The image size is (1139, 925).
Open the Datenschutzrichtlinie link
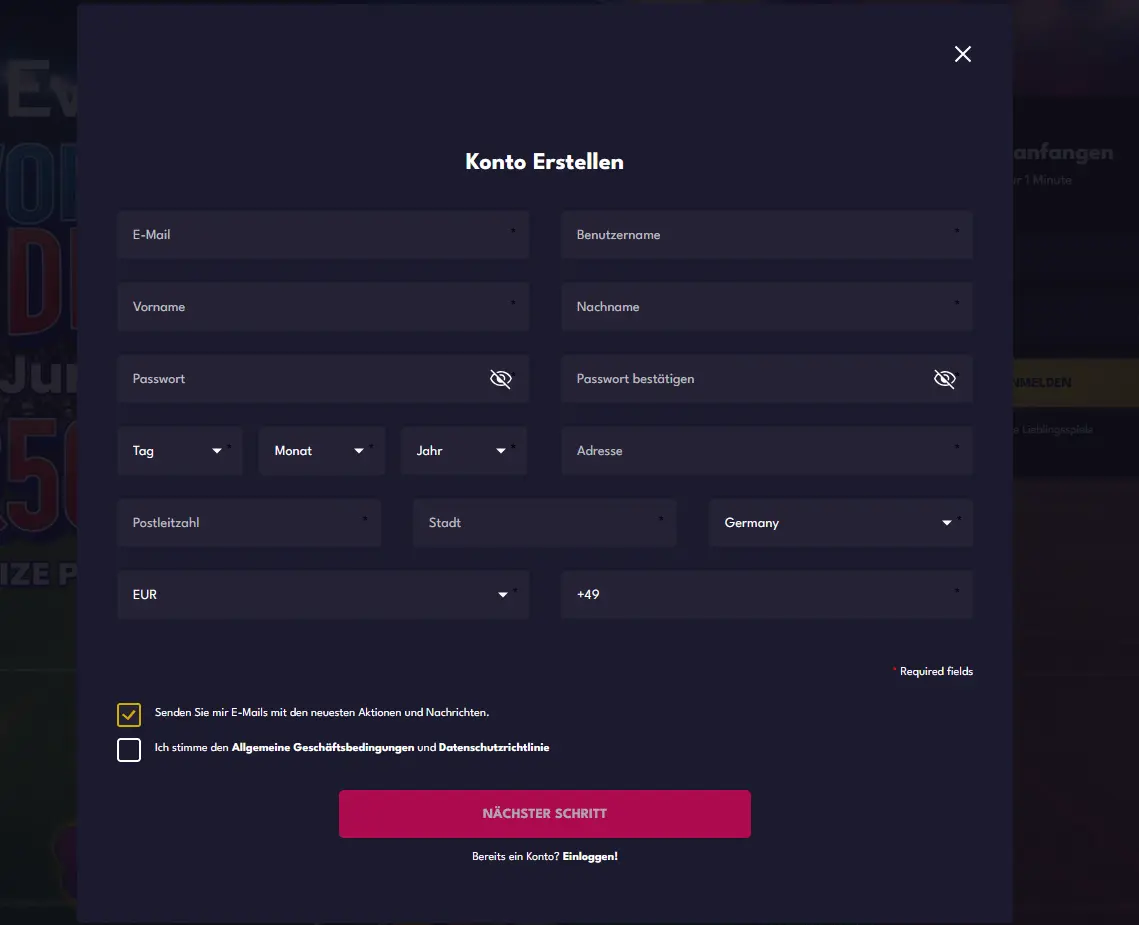click(494, 748)
